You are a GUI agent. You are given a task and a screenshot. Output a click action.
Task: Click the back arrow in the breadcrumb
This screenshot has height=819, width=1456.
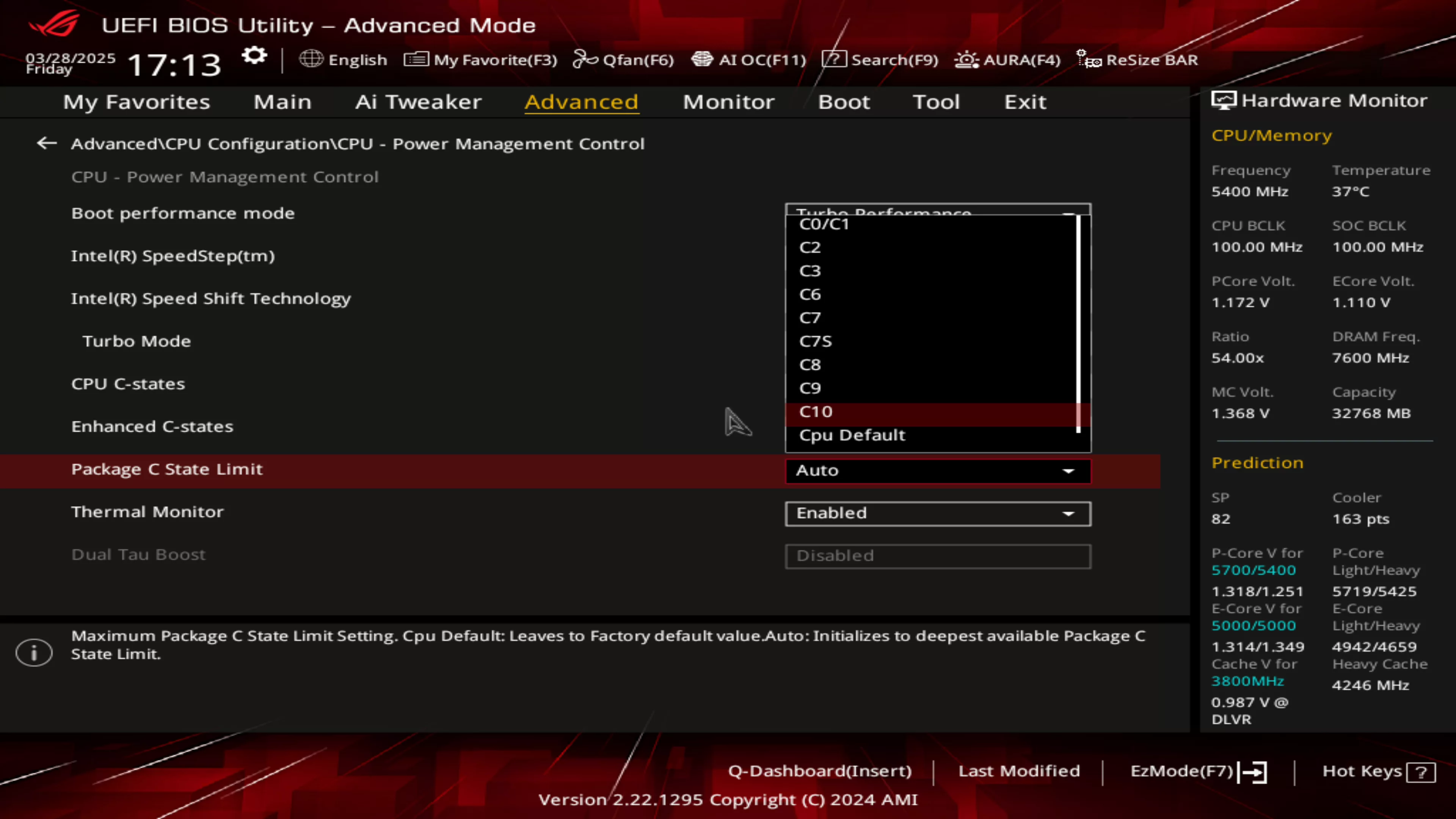46,143
